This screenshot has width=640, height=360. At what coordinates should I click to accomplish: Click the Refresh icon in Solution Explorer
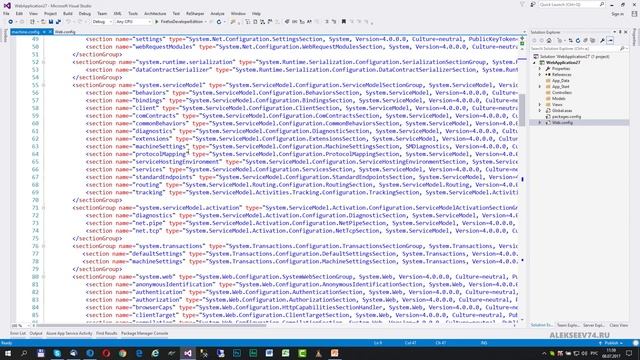click(x=578, y=40)
